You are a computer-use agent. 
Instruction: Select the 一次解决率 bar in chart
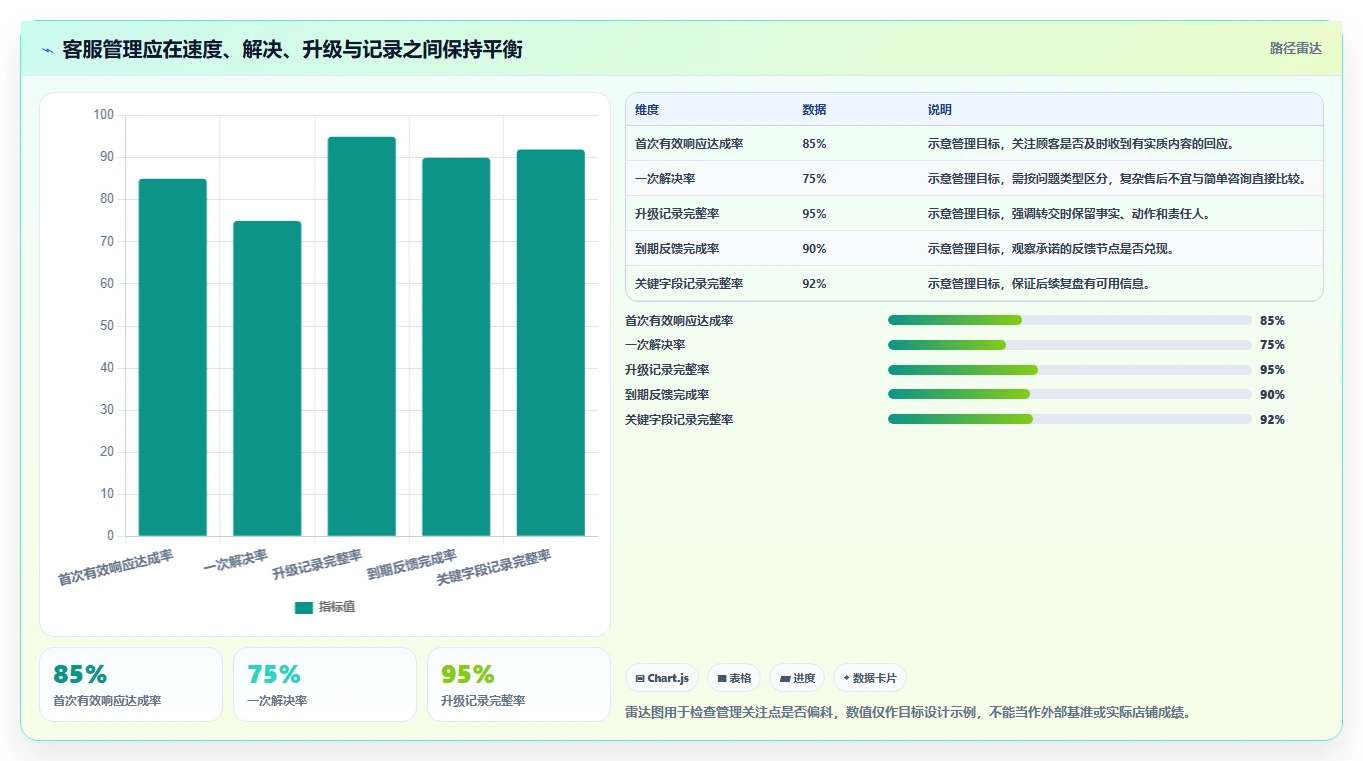pos(267,378)
